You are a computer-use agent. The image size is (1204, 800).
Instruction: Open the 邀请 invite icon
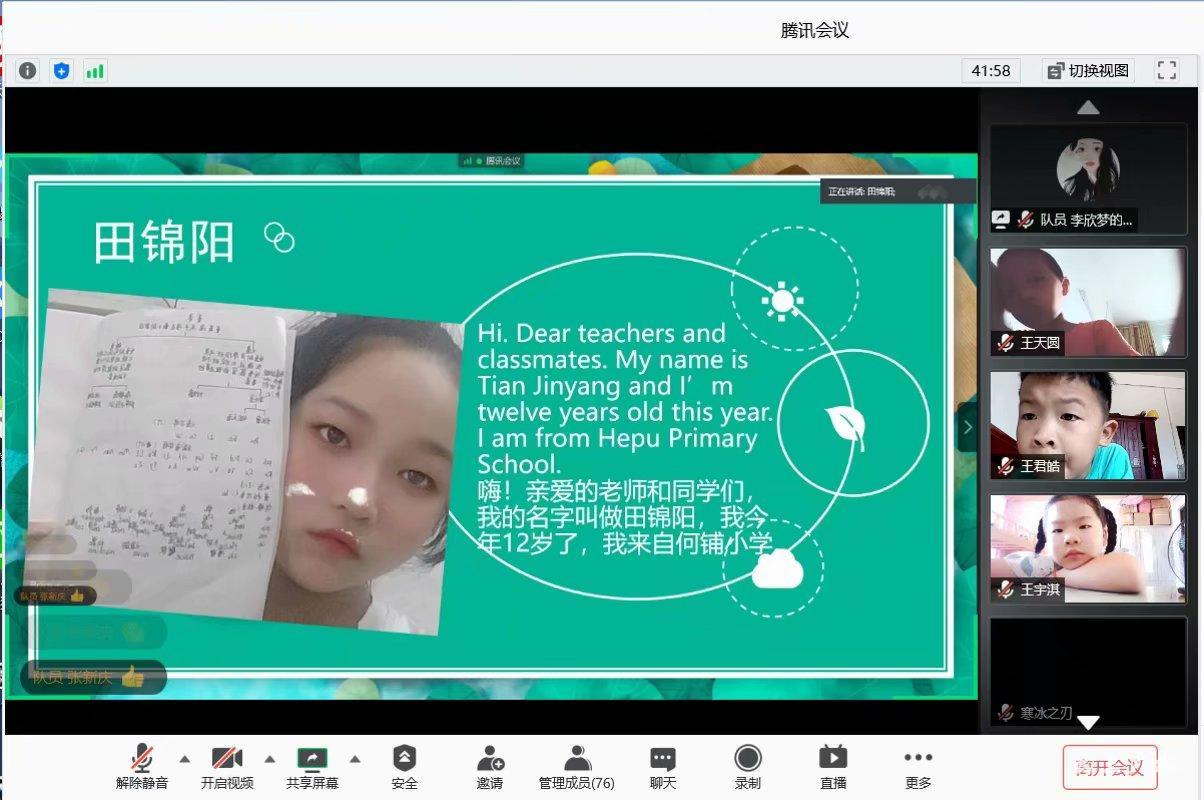click(490, 767)
